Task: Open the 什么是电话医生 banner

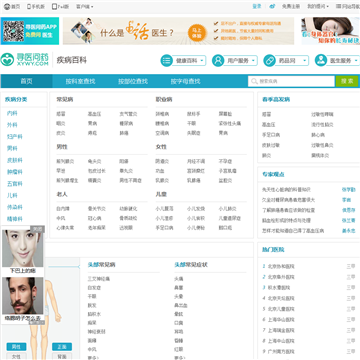Action: click(x=178, y=31)
